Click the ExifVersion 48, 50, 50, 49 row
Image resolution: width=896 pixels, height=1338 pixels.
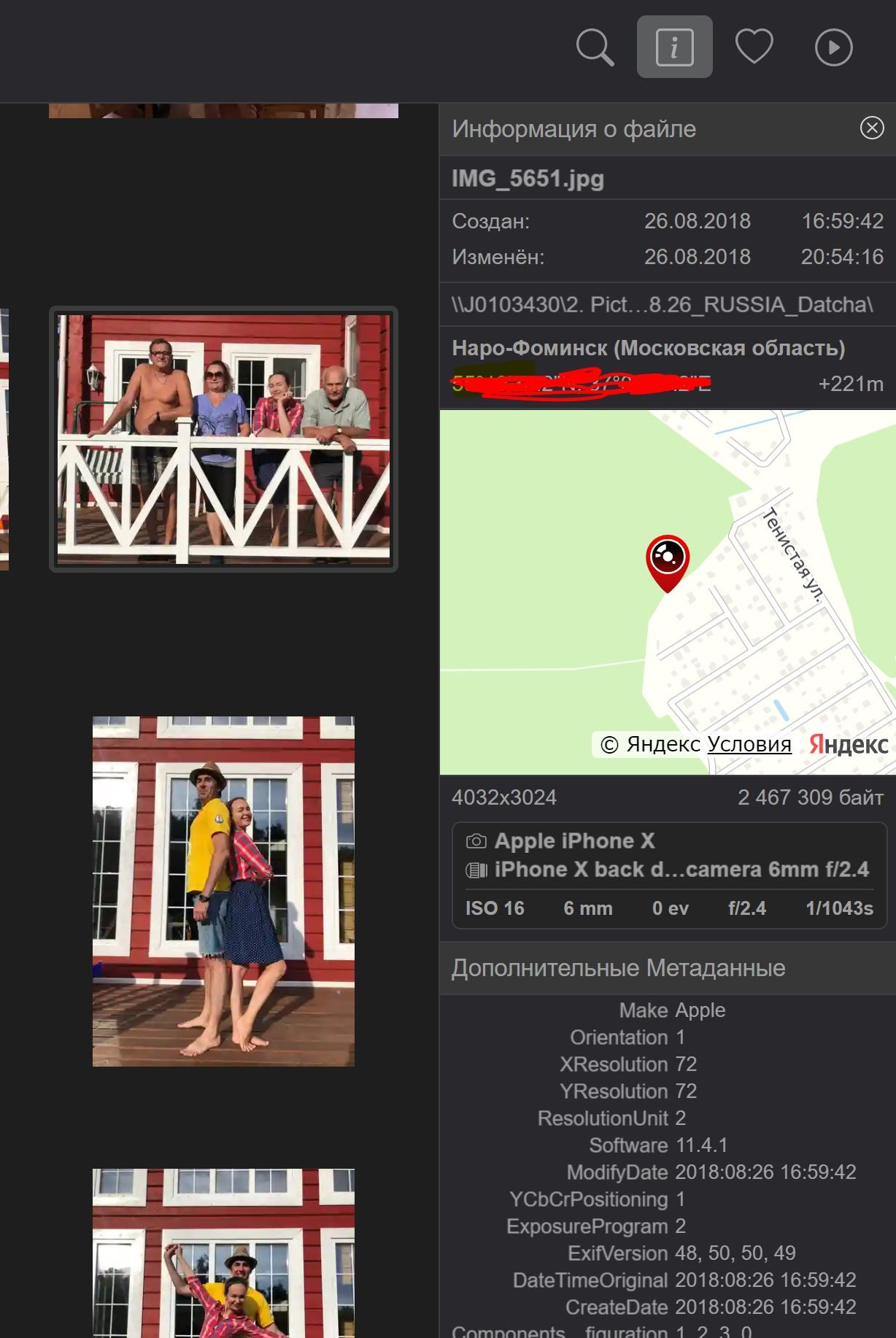coord(681,1253)
